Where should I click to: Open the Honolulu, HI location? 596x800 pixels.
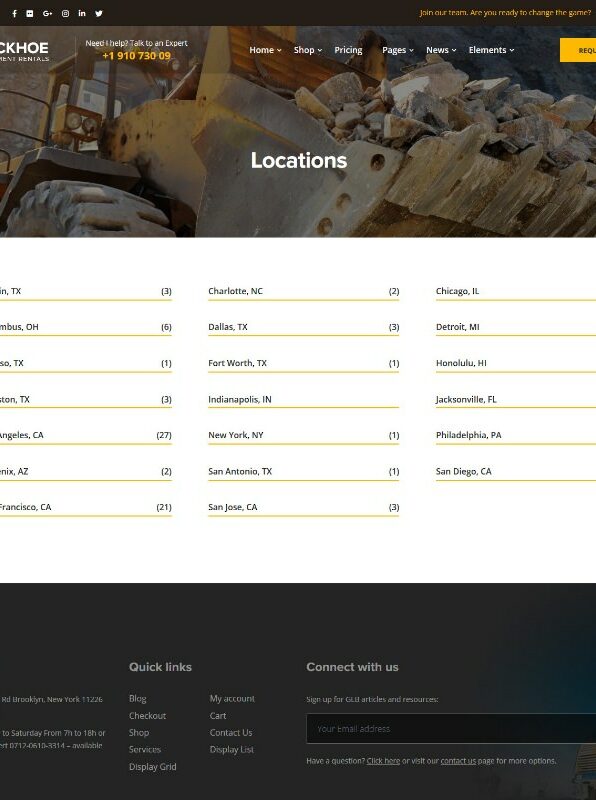[x=516, y=363]
